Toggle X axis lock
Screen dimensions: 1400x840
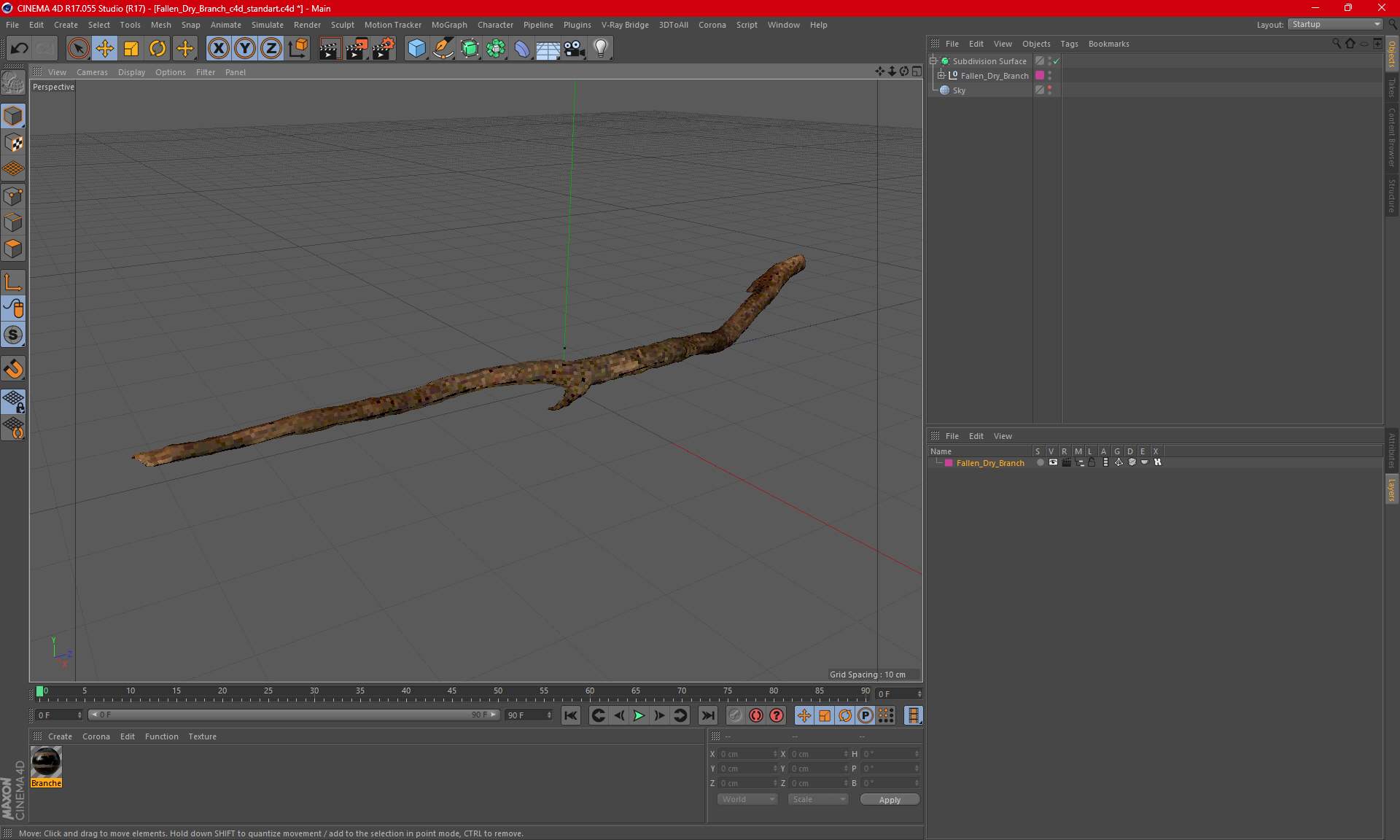pyautogui.click(x=218, y=49)
